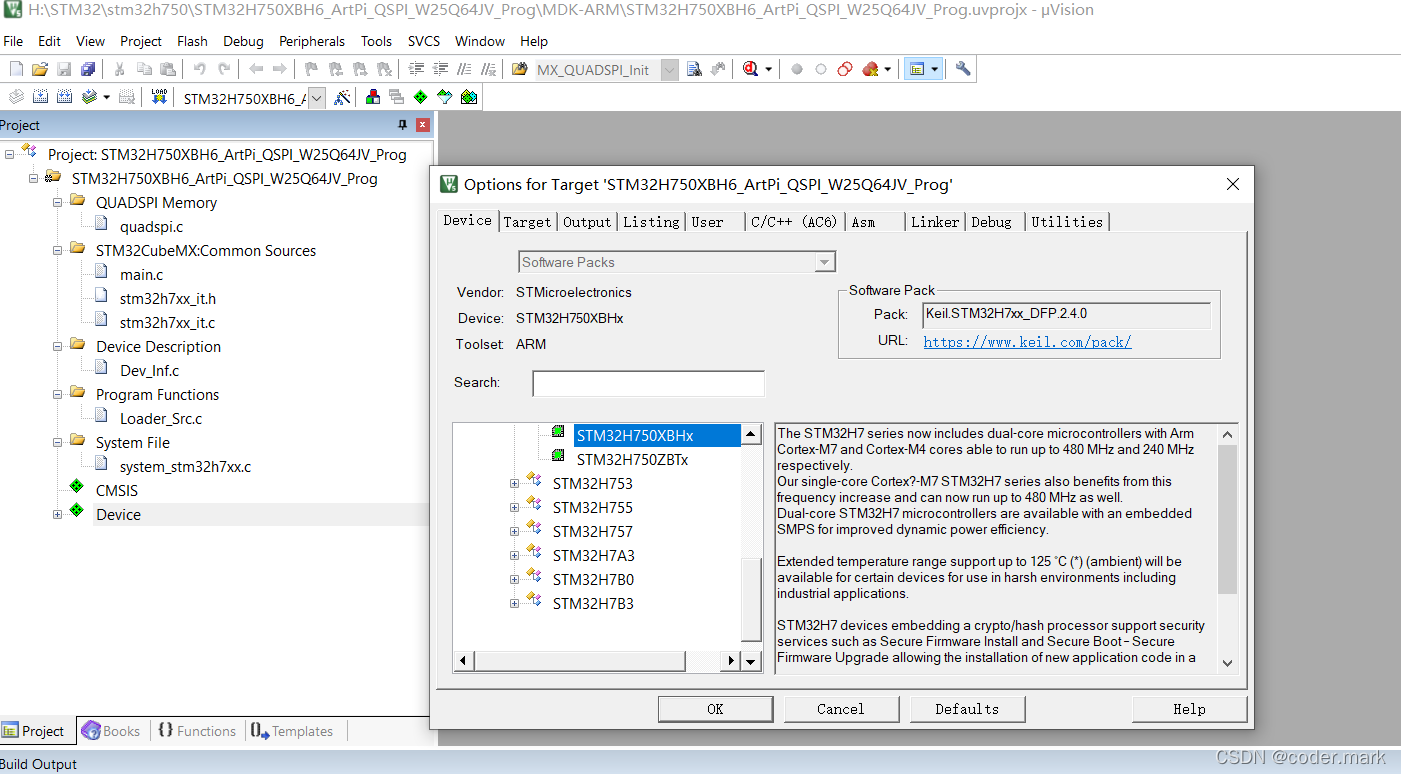Viewport: 1401px width, 774px height.
Task: Switch to the Templates panel tab
Action: pyautogui.click(x=292, y=731)
